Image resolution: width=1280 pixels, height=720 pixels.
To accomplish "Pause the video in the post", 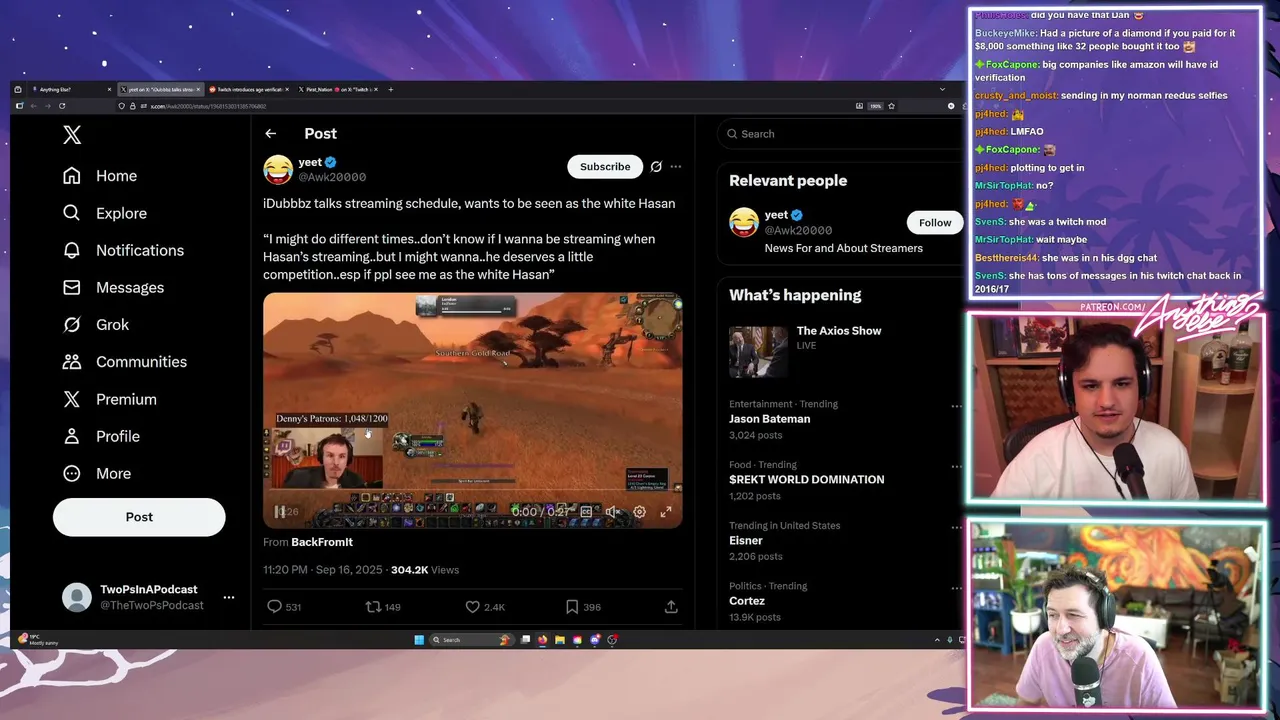I will [x=279, y=512].
